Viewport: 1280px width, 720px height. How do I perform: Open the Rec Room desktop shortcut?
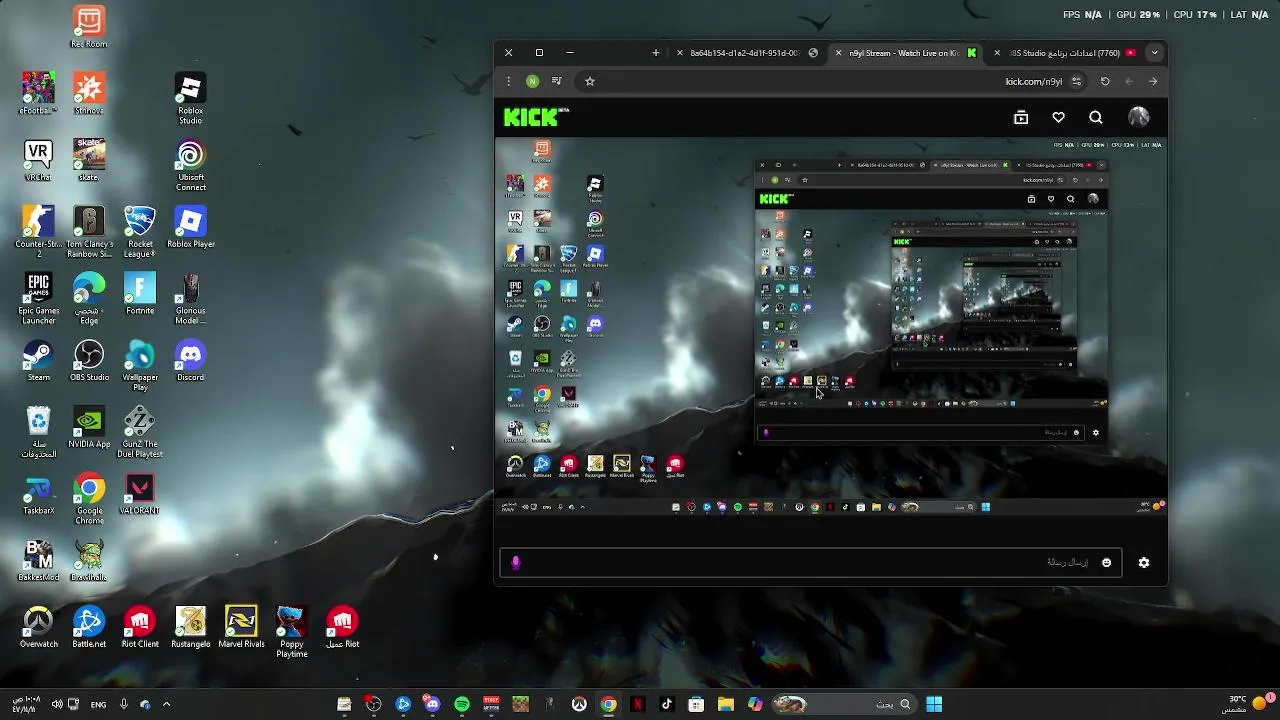point(89,27)
